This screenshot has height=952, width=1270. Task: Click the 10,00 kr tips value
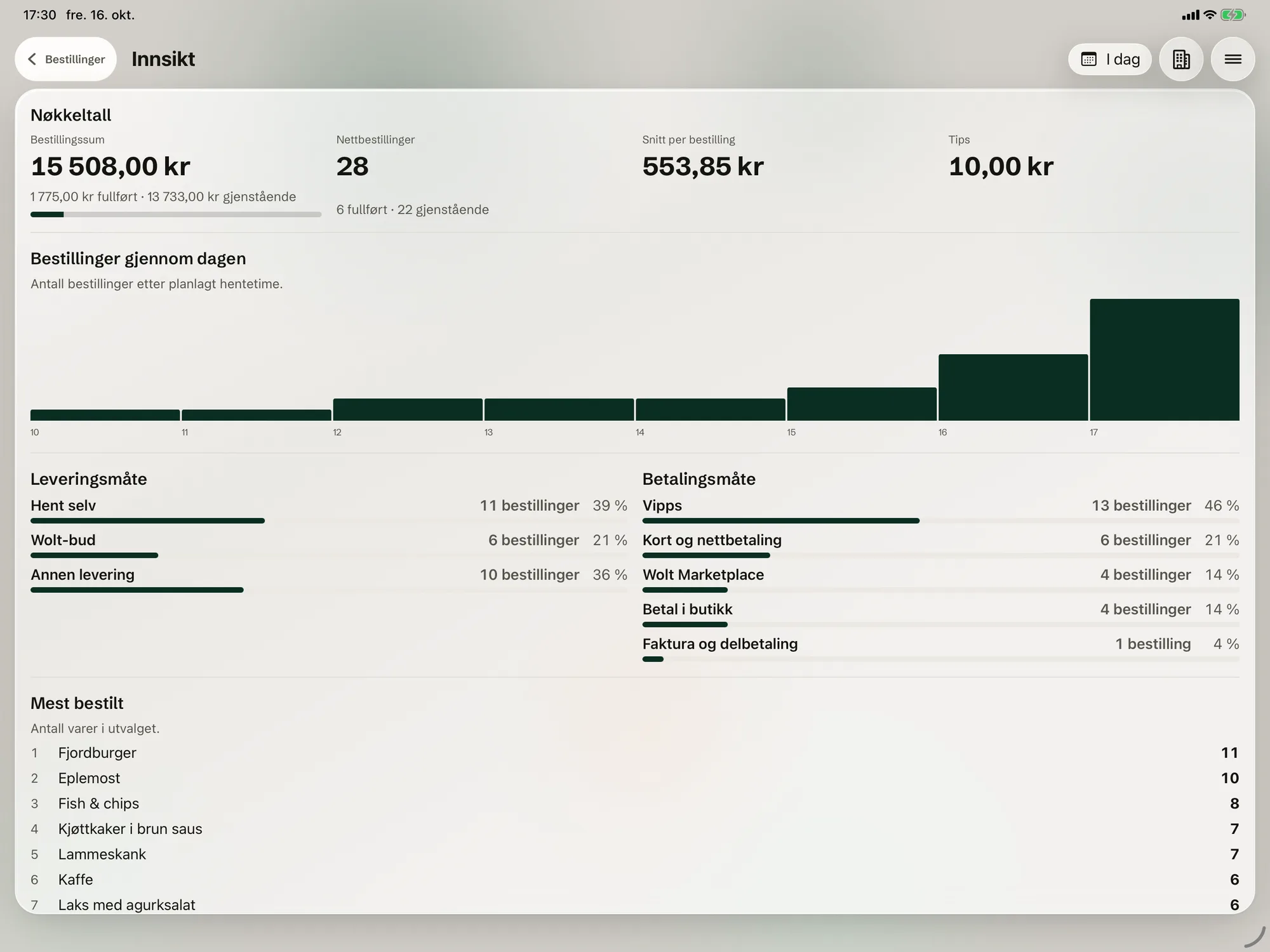click(x=1001, y=166)
